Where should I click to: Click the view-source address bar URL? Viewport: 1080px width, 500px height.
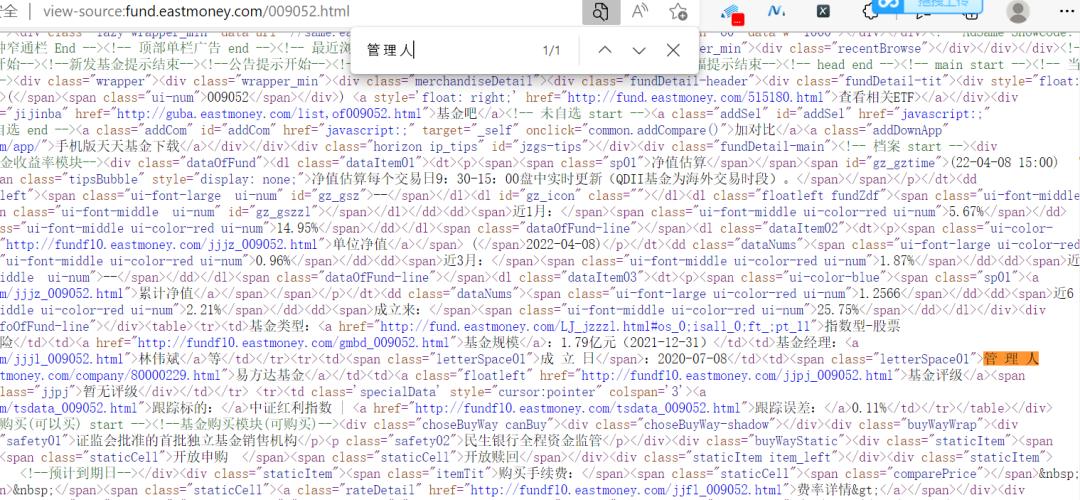pos(196,12)
